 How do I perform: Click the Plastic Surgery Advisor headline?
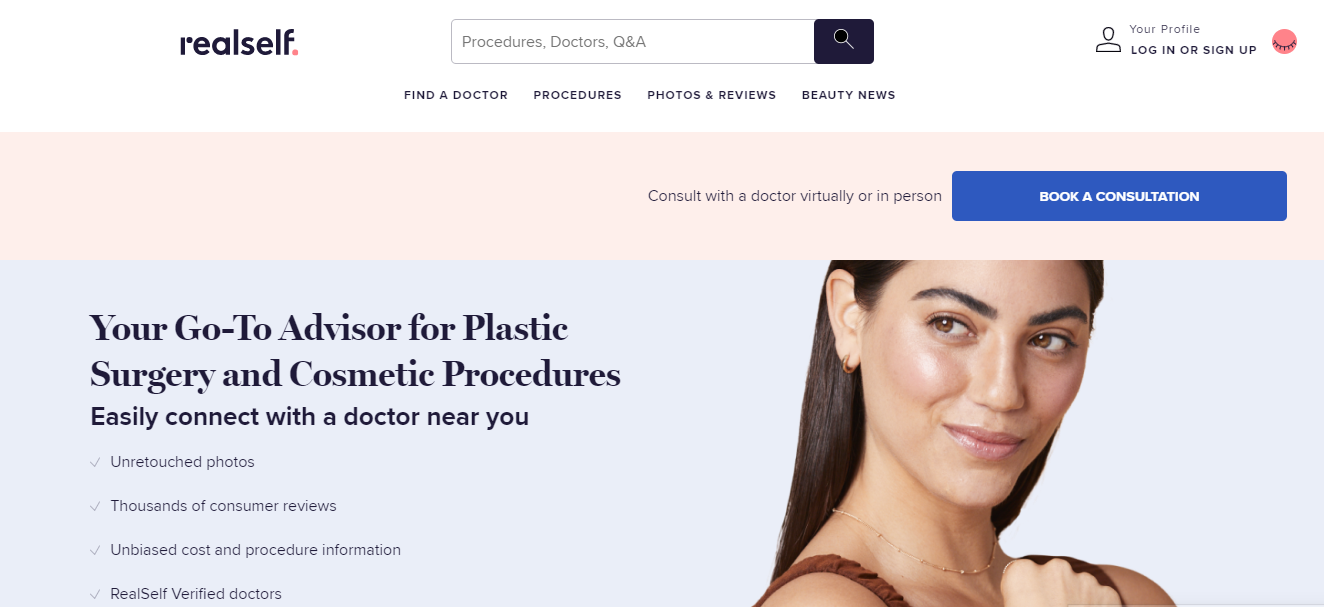(x=355, y=351)
